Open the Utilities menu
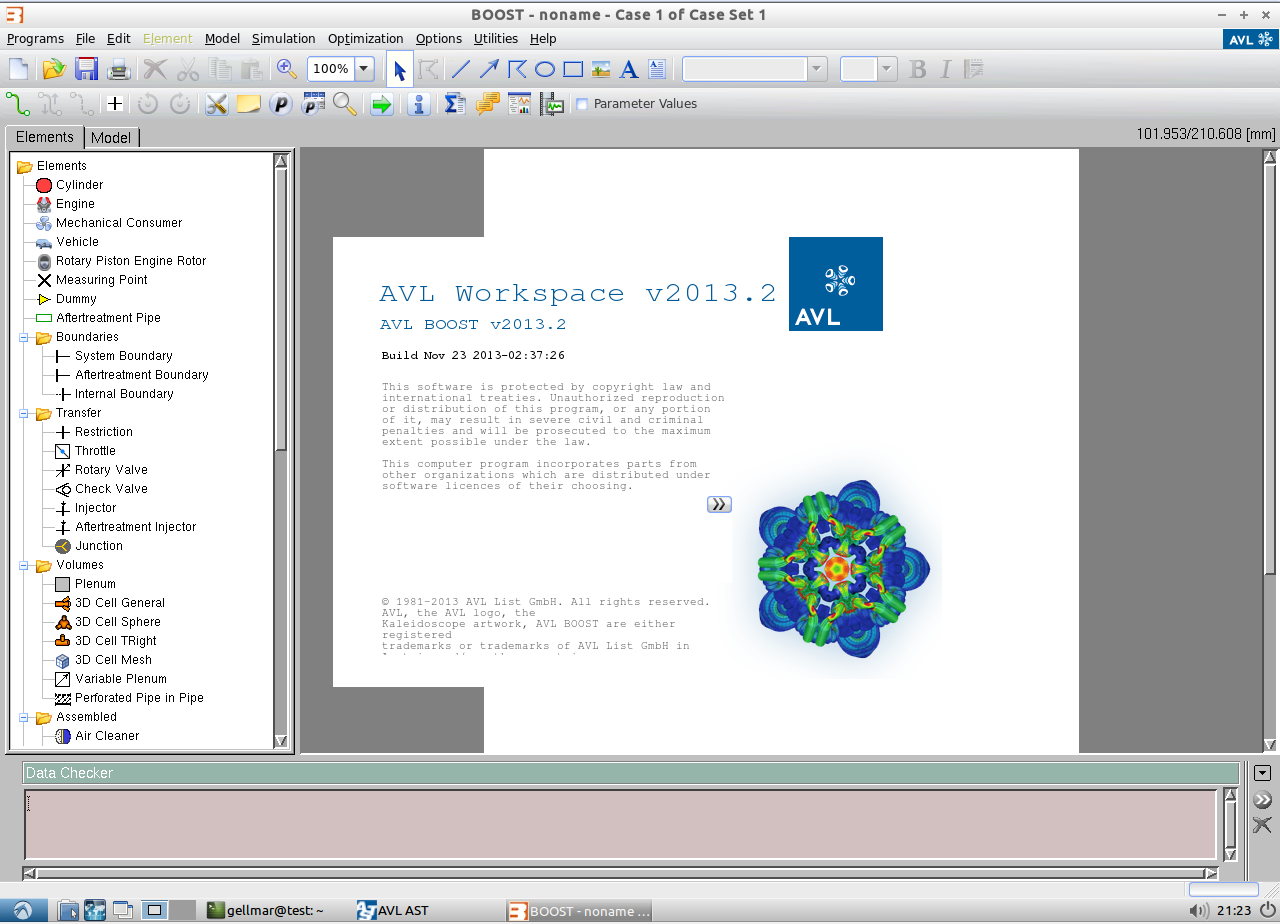Screen dimensions: 1280x924 tap(496, 39)
